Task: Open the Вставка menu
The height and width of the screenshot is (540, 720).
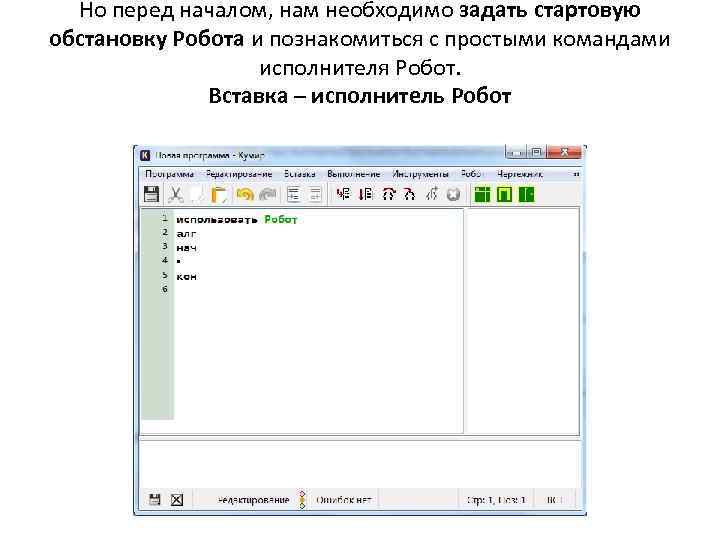Action: [x=299, y=174]
